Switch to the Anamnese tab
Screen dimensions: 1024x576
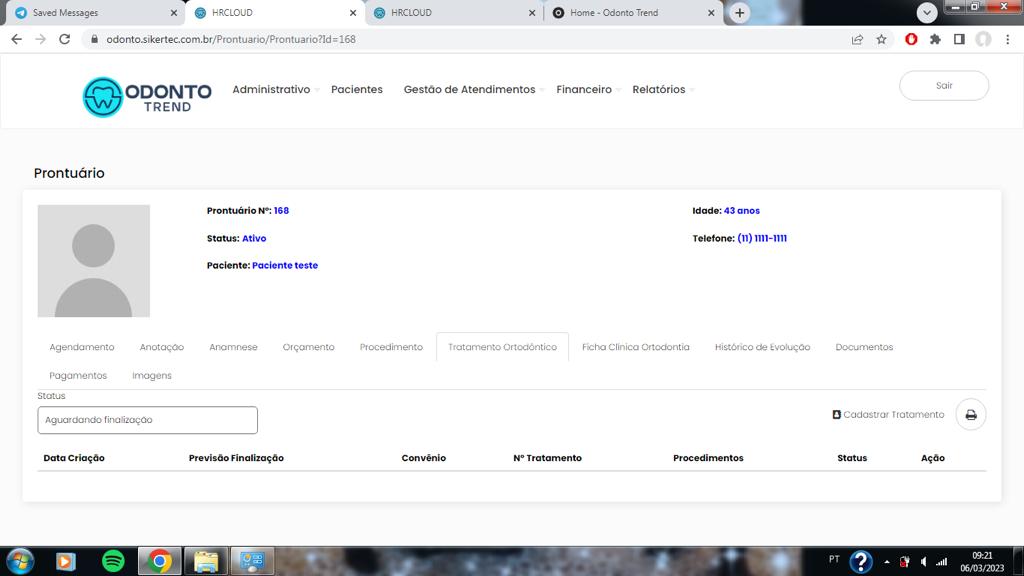click(x=233, y=347)
